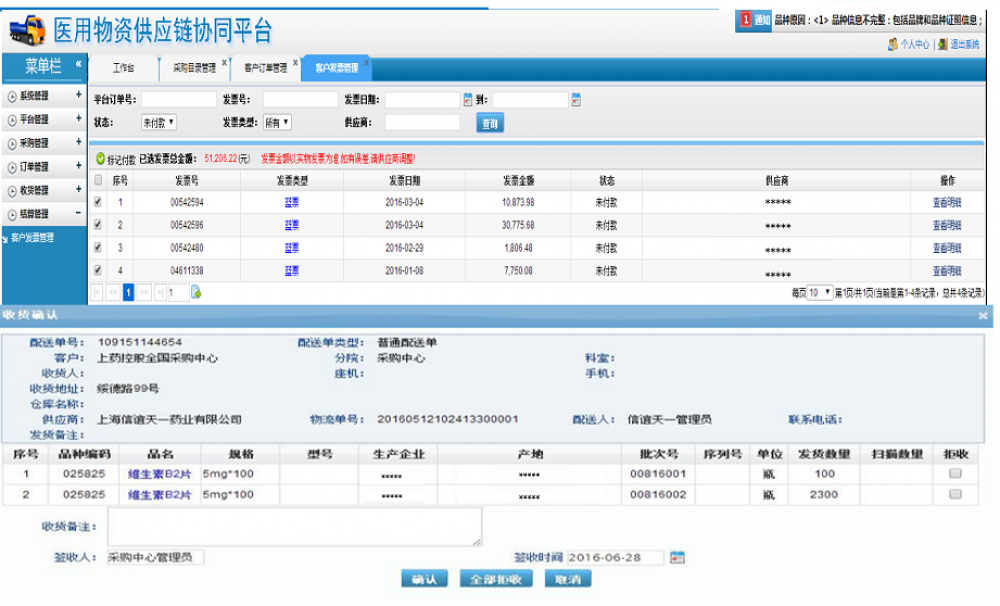The height and width of the screenshot is (606, 1000).
Task: Click the green 标记付款 checkmark icon
Action: pyautogui.click(x=100, y=159)
